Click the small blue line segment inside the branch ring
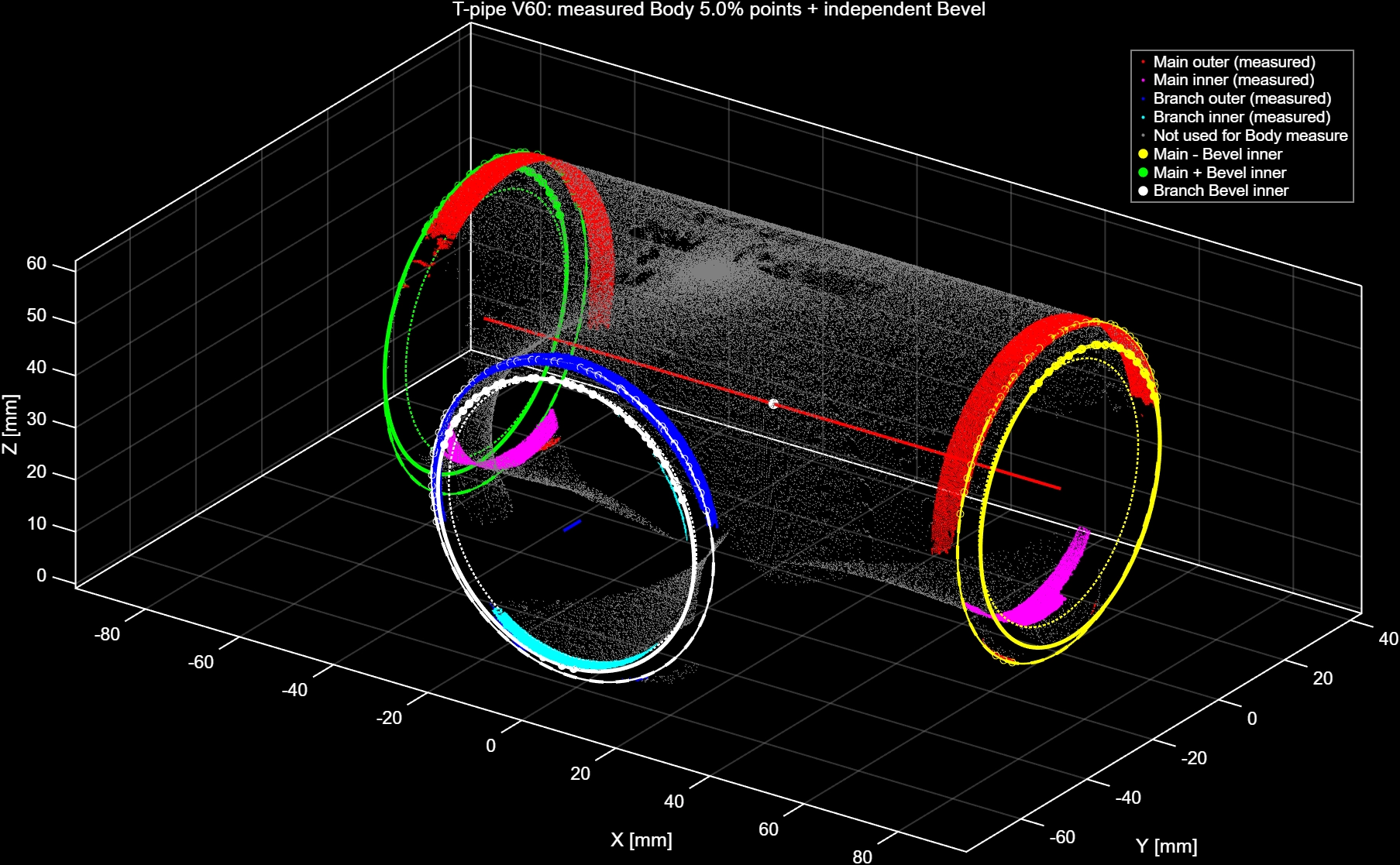 pyautogui.click(x=572, y=525)
